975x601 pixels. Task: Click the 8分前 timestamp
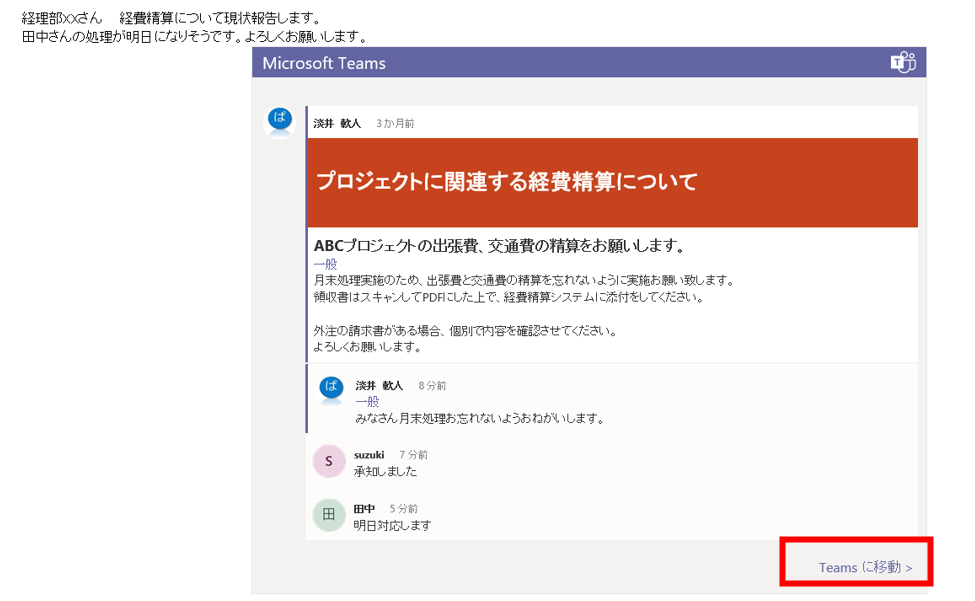pyautogui.click(x=432, y=385)
